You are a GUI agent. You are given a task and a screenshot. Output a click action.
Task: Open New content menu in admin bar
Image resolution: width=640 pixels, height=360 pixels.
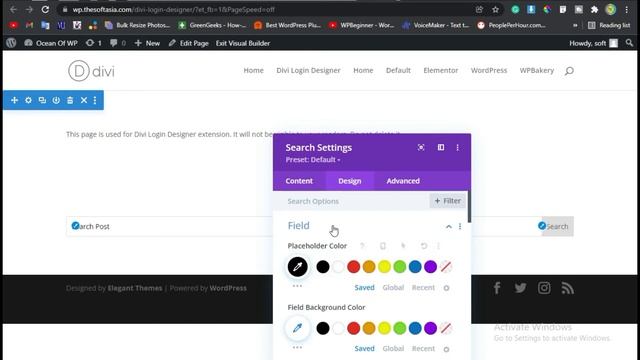[147, 43]
